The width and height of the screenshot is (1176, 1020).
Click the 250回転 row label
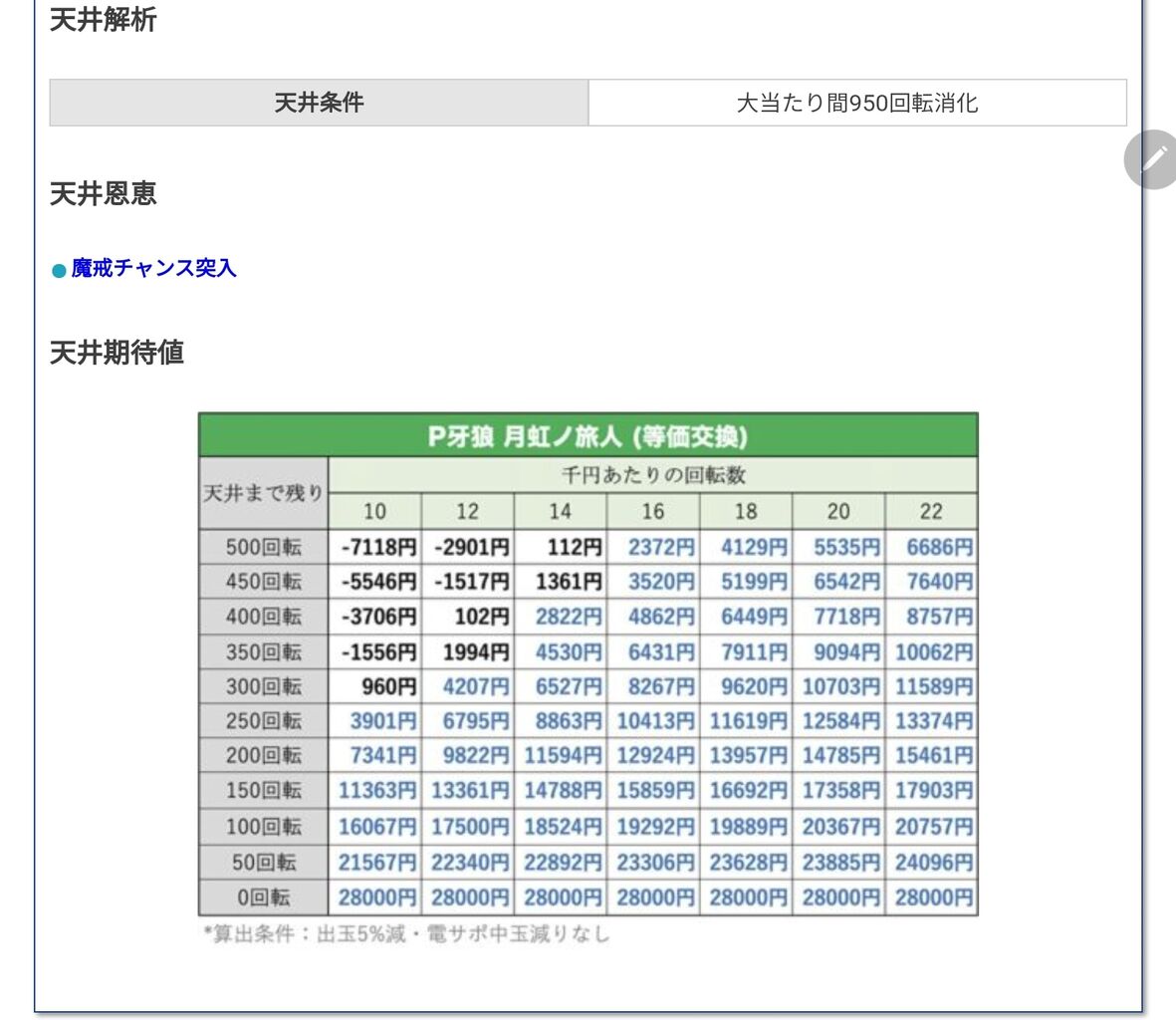point(263,721)
